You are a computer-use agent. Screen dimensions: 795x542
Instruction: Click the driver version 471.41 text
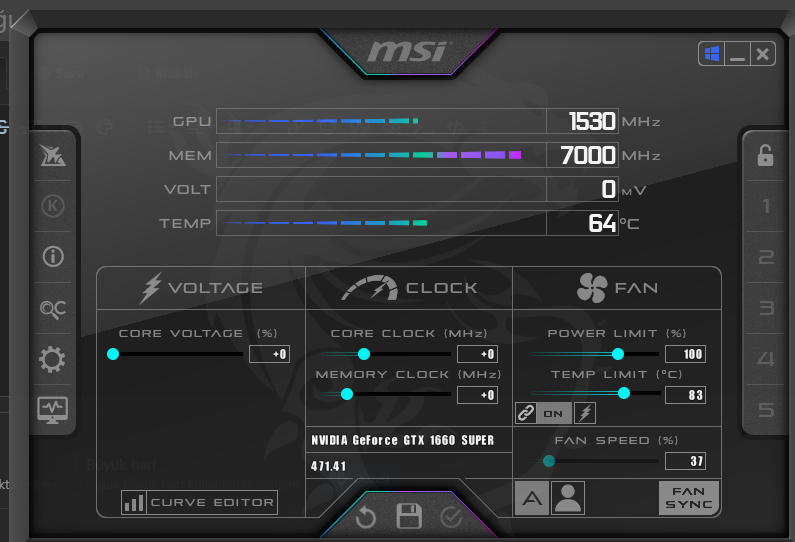pyautogui.click(x=329, y=466)
